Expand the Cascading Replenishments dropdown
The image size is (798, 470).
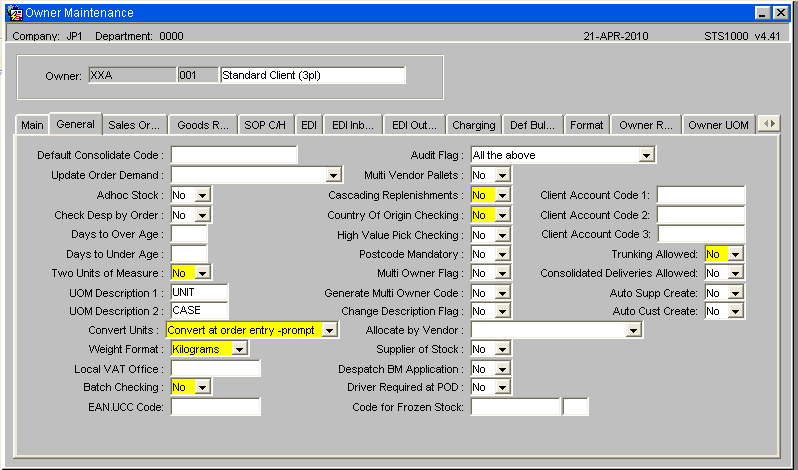pos(503,195)
